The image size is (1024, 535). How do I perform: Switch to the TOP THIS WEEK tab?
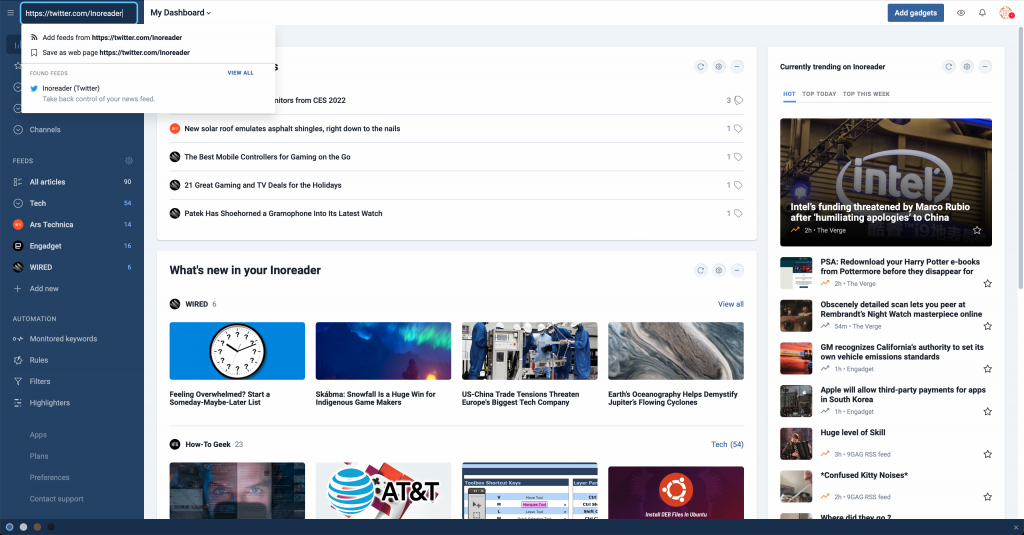[x=866, y=94]
